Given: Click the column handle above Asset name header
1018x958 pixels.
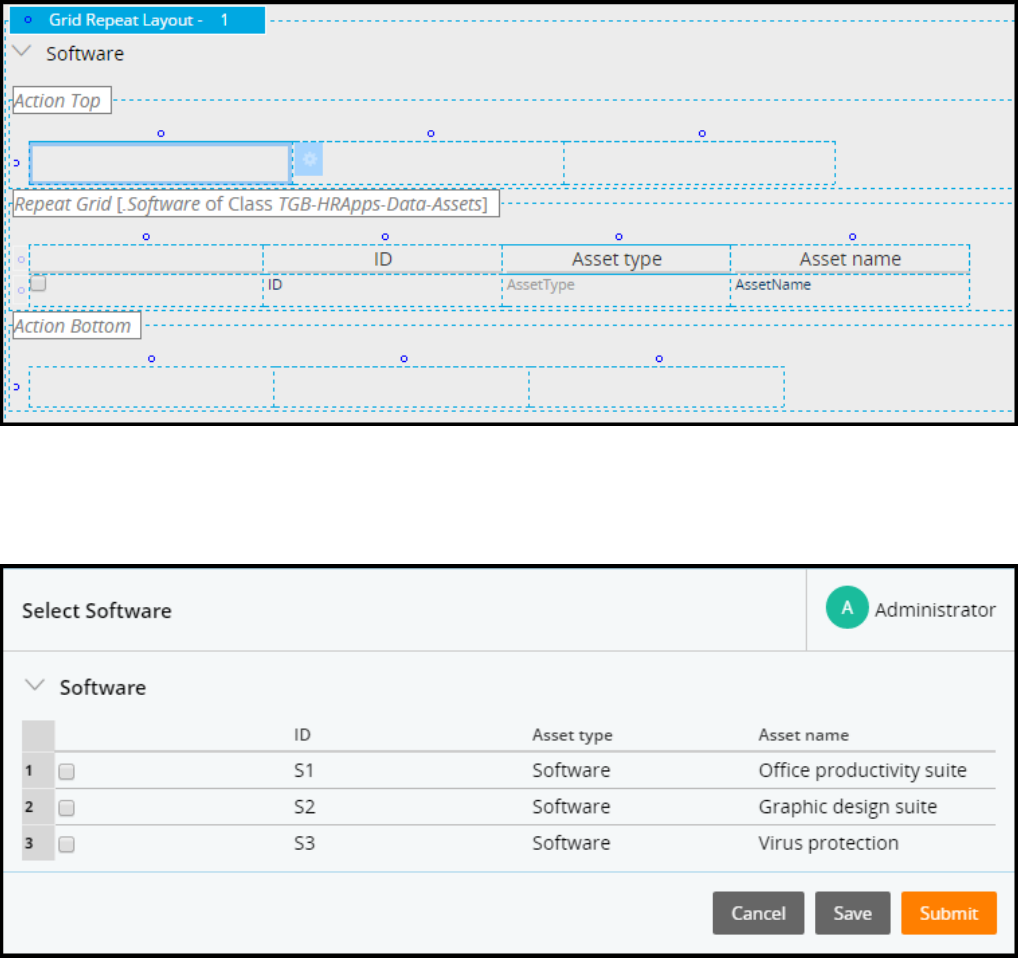Looking at the screenshot, I should (x=852, y=237).
